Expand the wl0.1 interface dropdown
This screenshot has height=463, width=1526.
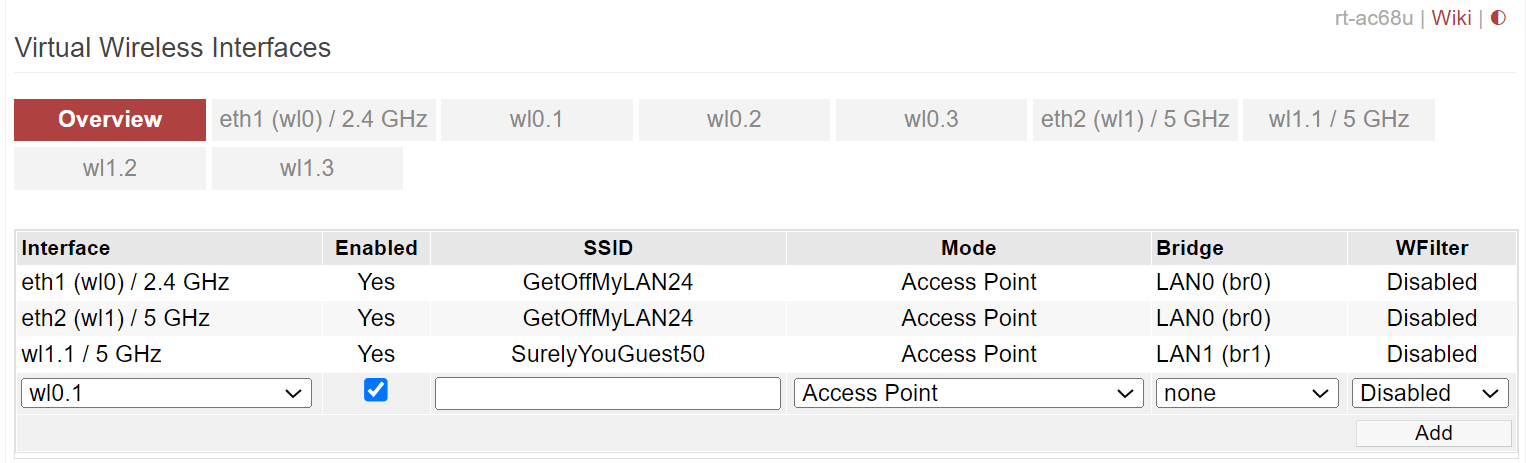pos(166,393)
